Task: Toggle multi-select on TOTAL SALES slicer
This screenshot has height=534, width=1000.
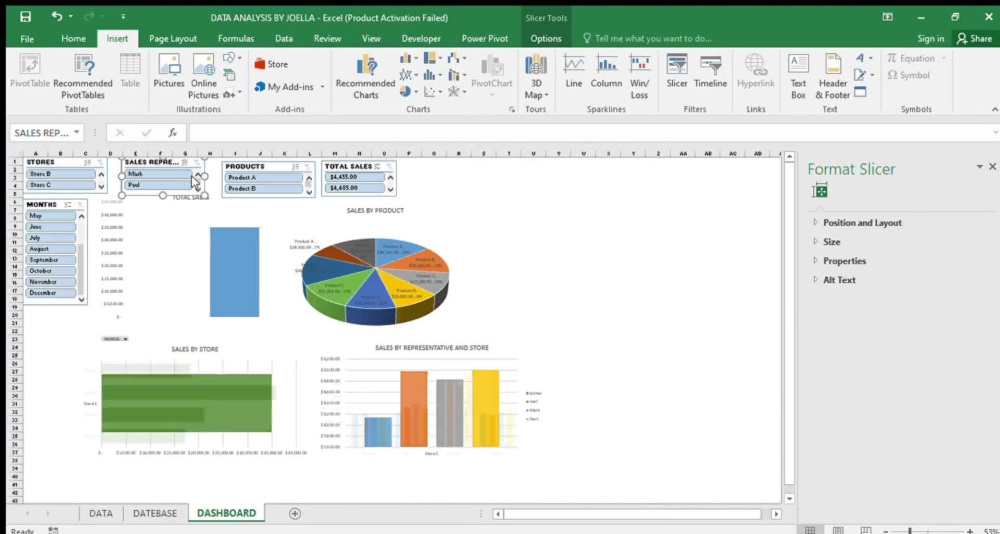Action: (x=378, y=167)
